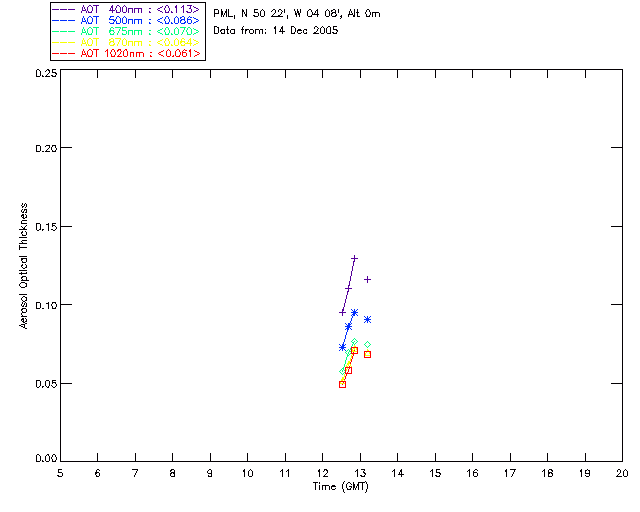Click the 0.20 y-axis tick label
The width and height of the screenshot is (640, 512).
coord(46,148)
